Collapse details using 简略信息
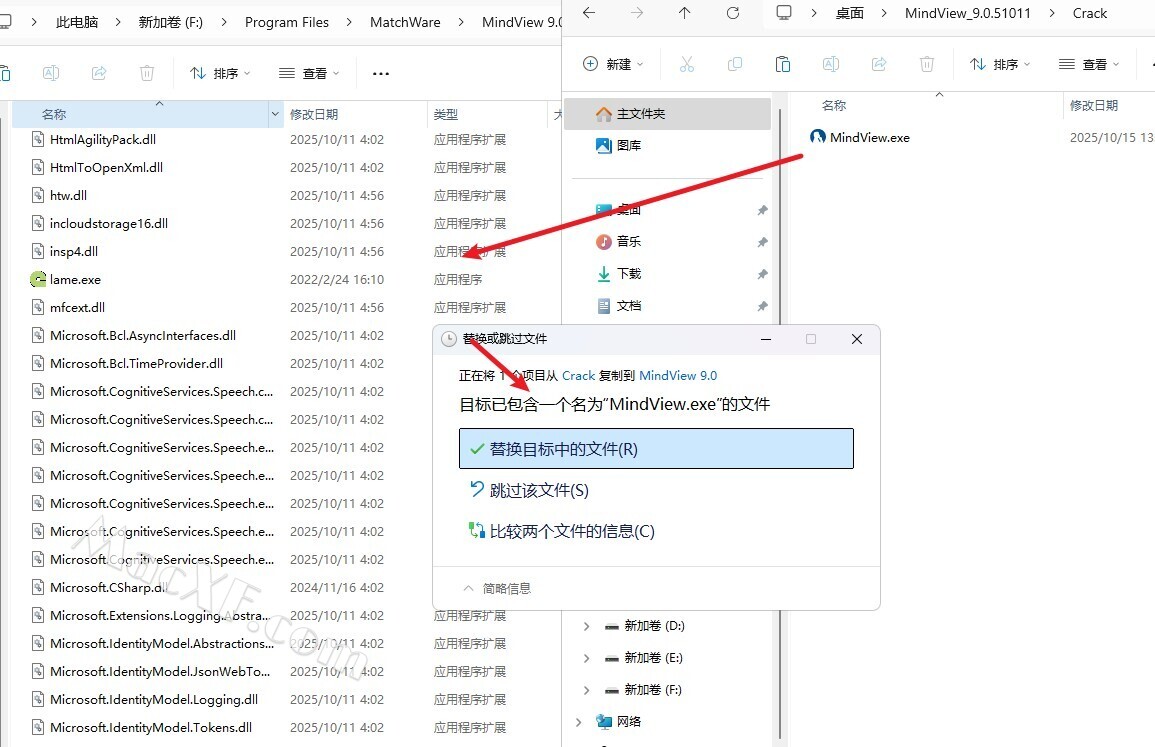 click(497, 588)
